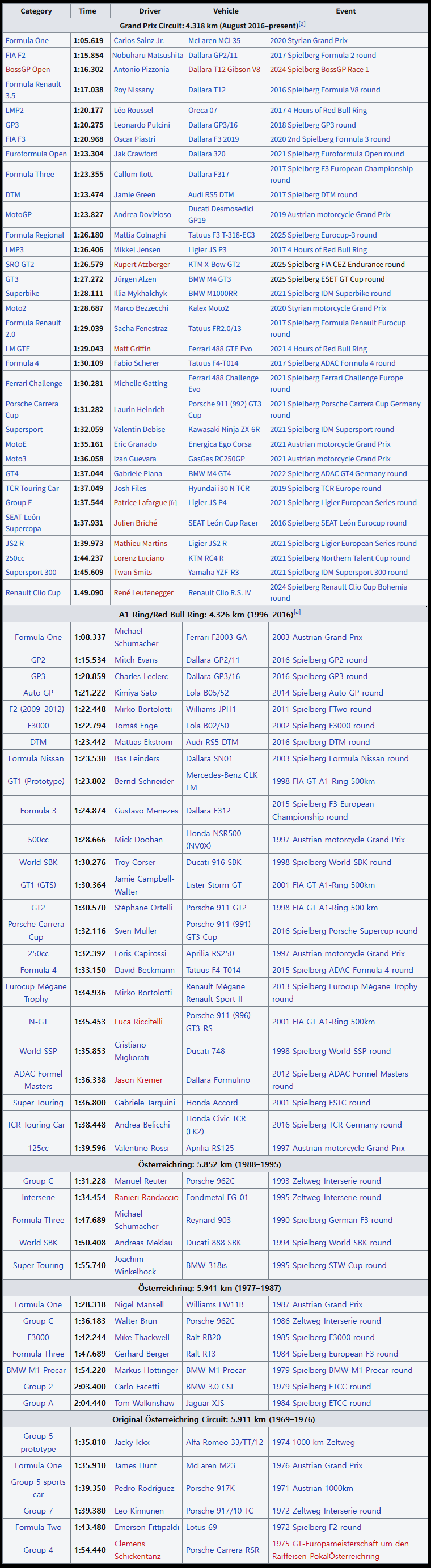Open the 2020 Styrian Grand Prix event
This screenshot has height=1568, width=431.
[309, 41]
